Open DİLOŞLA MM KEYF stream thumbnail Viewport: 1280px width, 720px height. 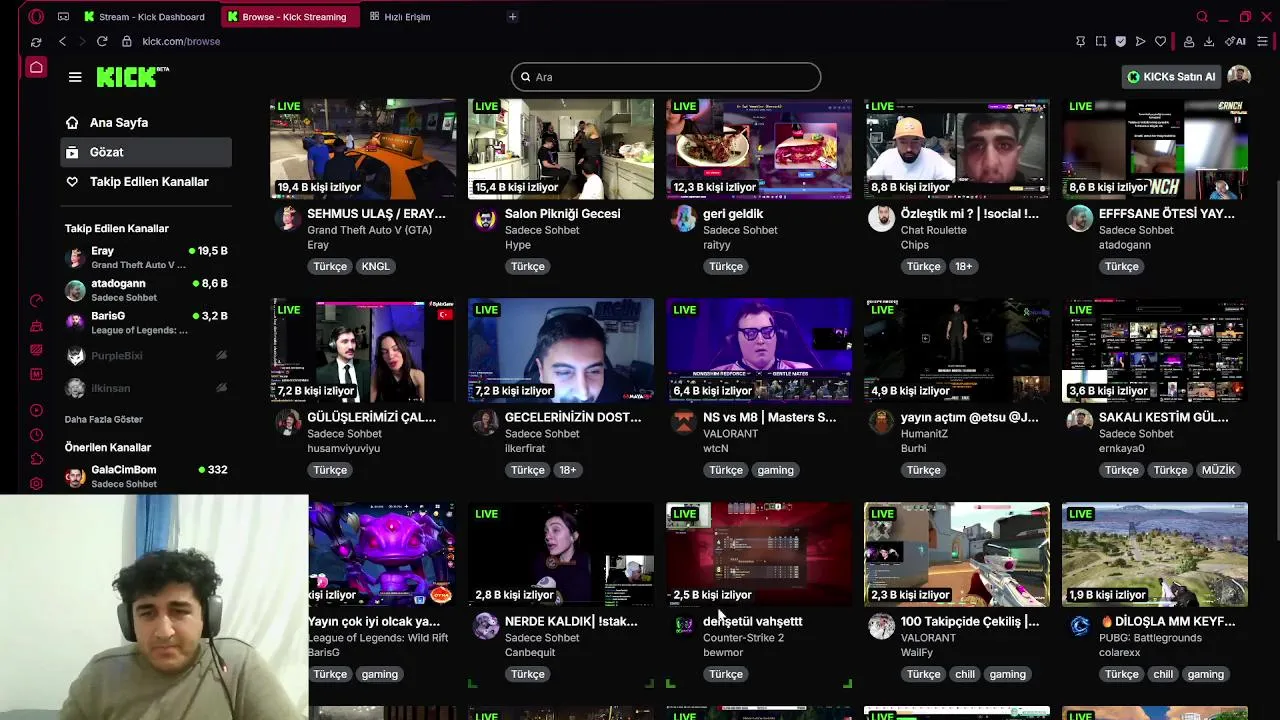[1155, 554]
